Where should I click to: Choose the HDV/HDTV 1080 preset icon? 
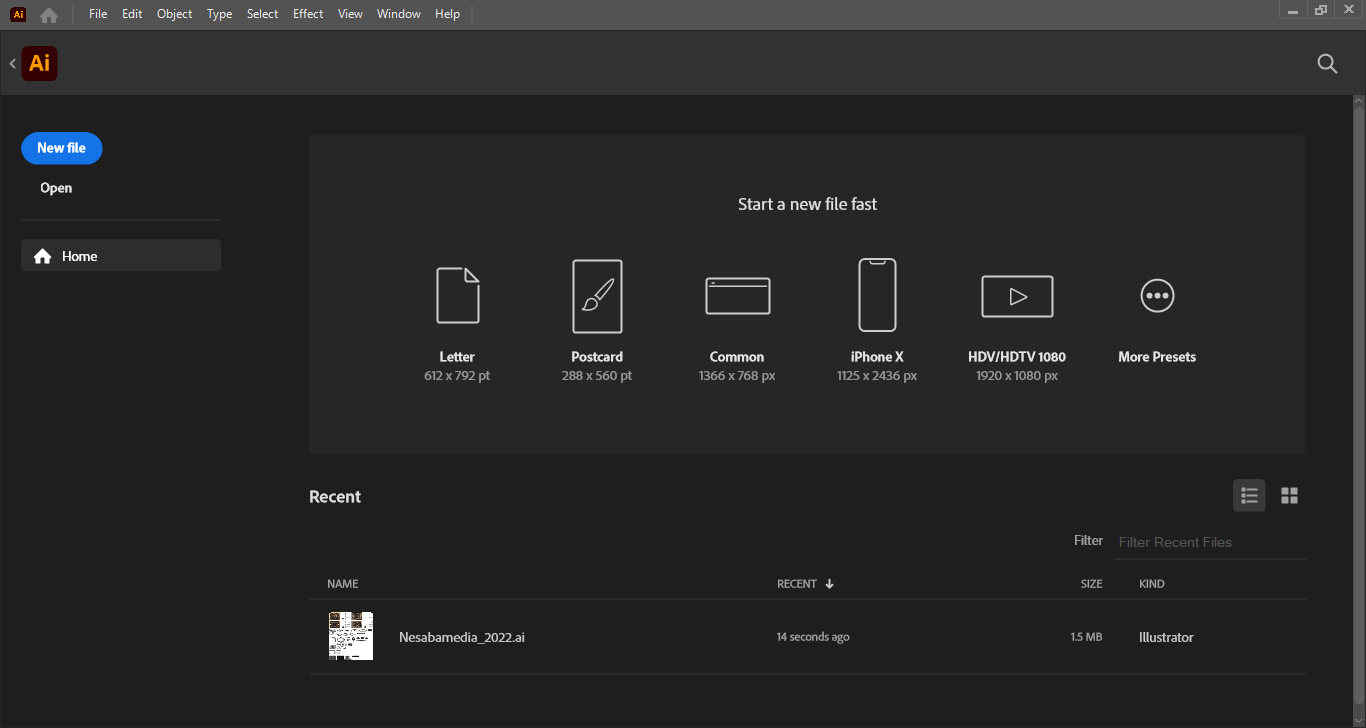point(1017,296)
